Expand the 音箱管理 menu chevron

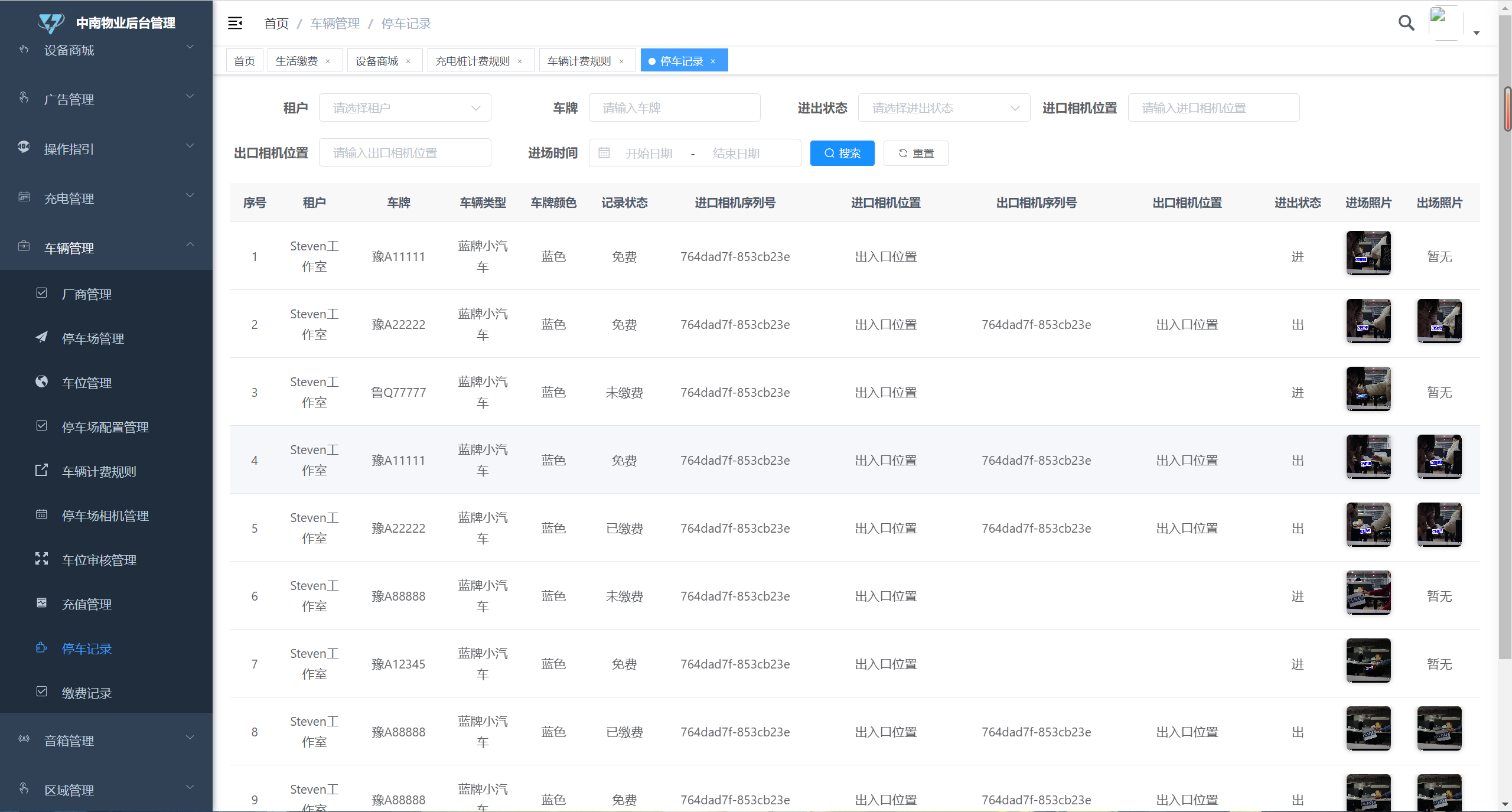tap(190, 738)
